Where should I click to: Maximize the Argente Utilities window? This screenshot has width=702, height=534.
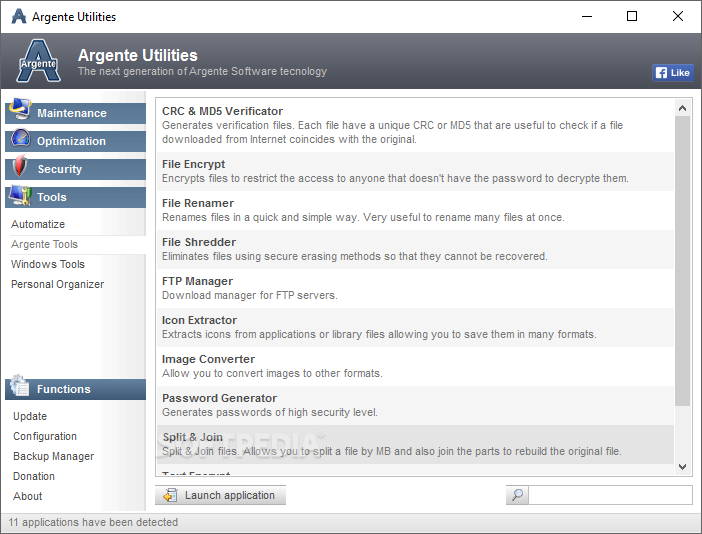[x=632, y=17]
